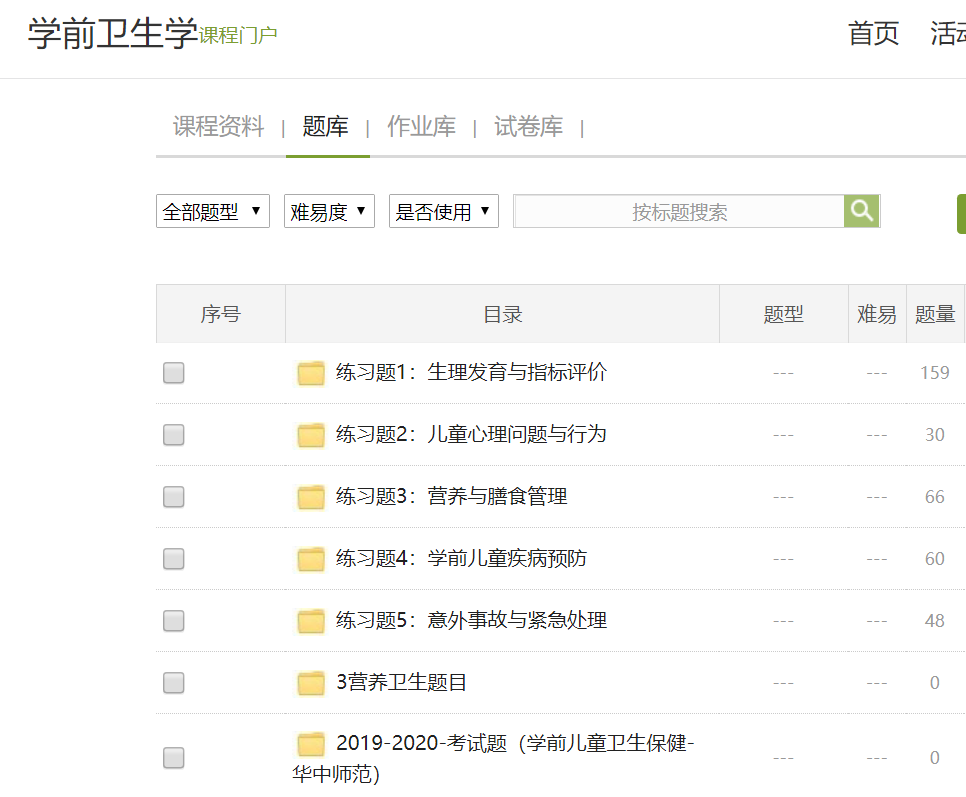
Task: Switch to the 课程资料 tab
Action: point(219,127)
